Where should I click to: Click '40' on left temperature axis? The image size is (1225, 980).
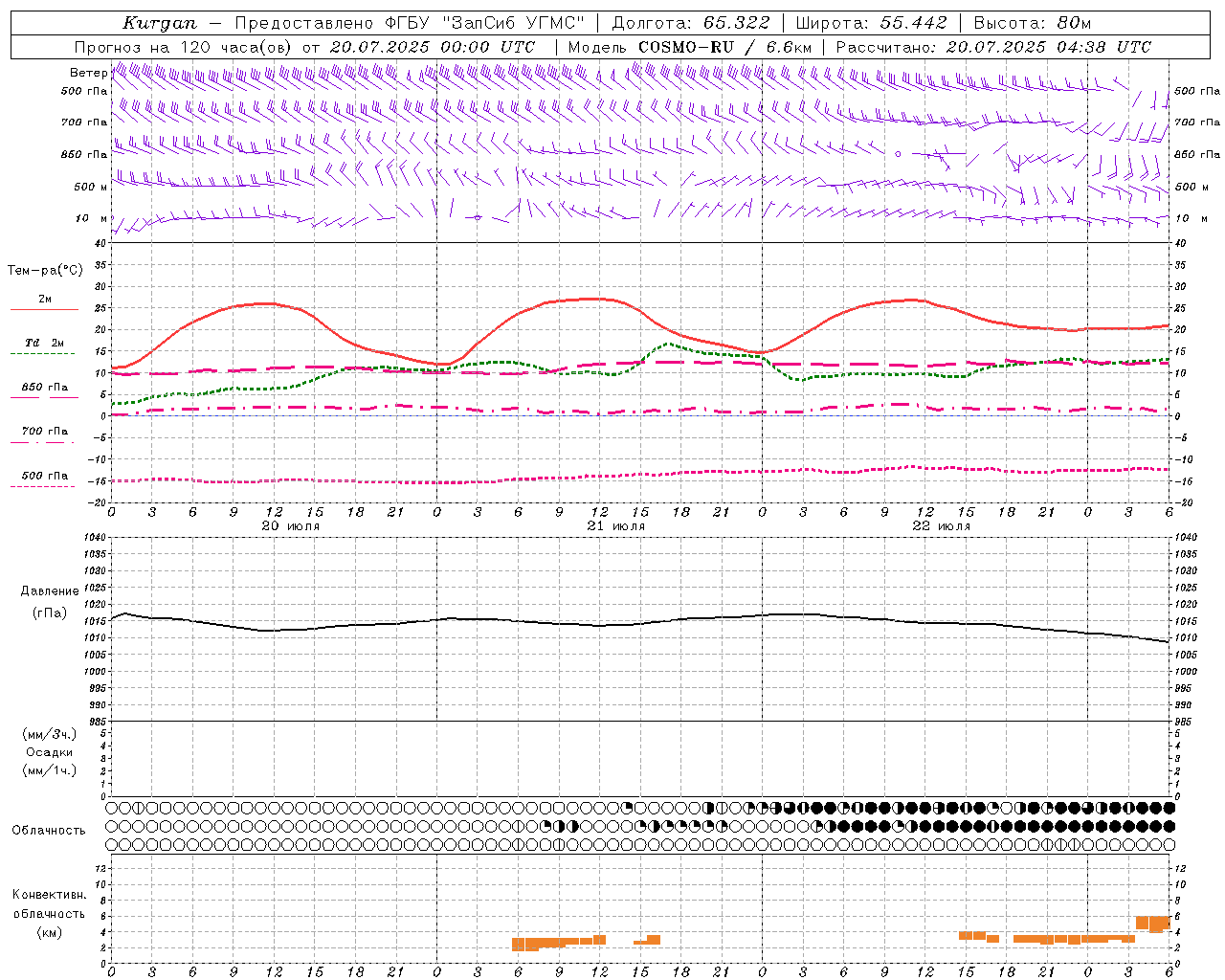[x=100, y=243]
